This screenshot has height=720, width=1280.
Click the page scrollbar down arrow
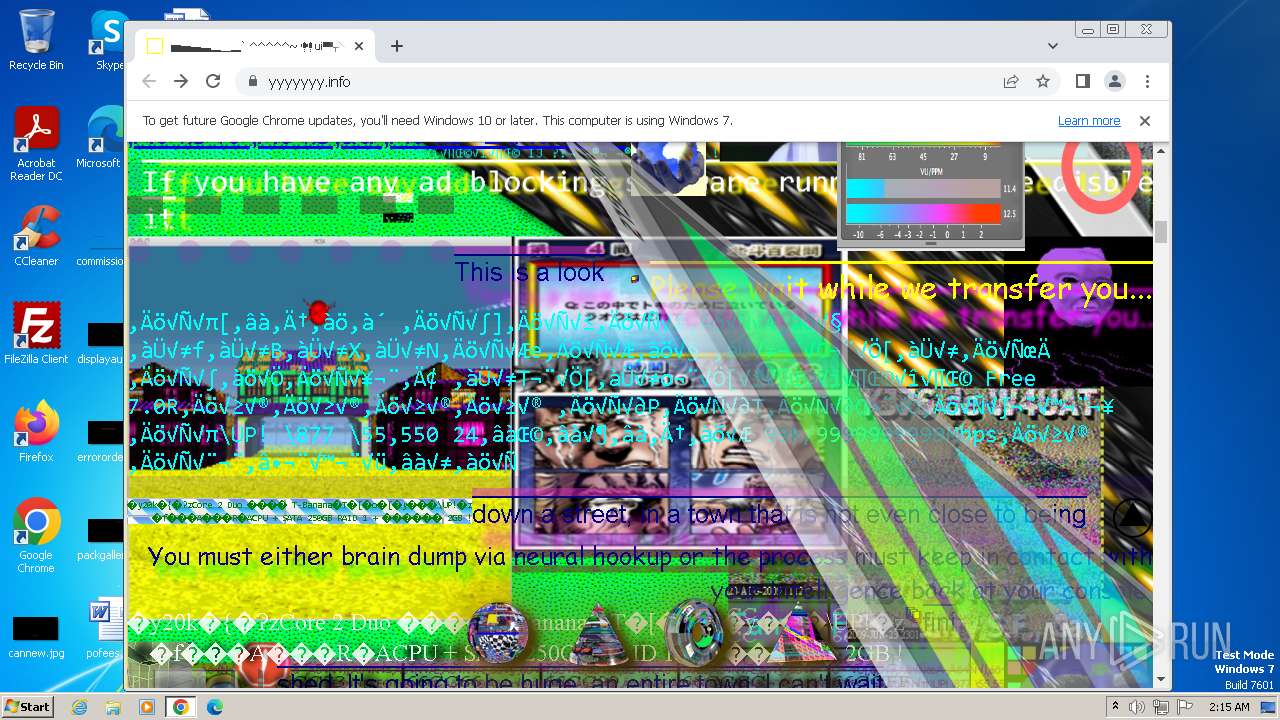(1161, 680)
